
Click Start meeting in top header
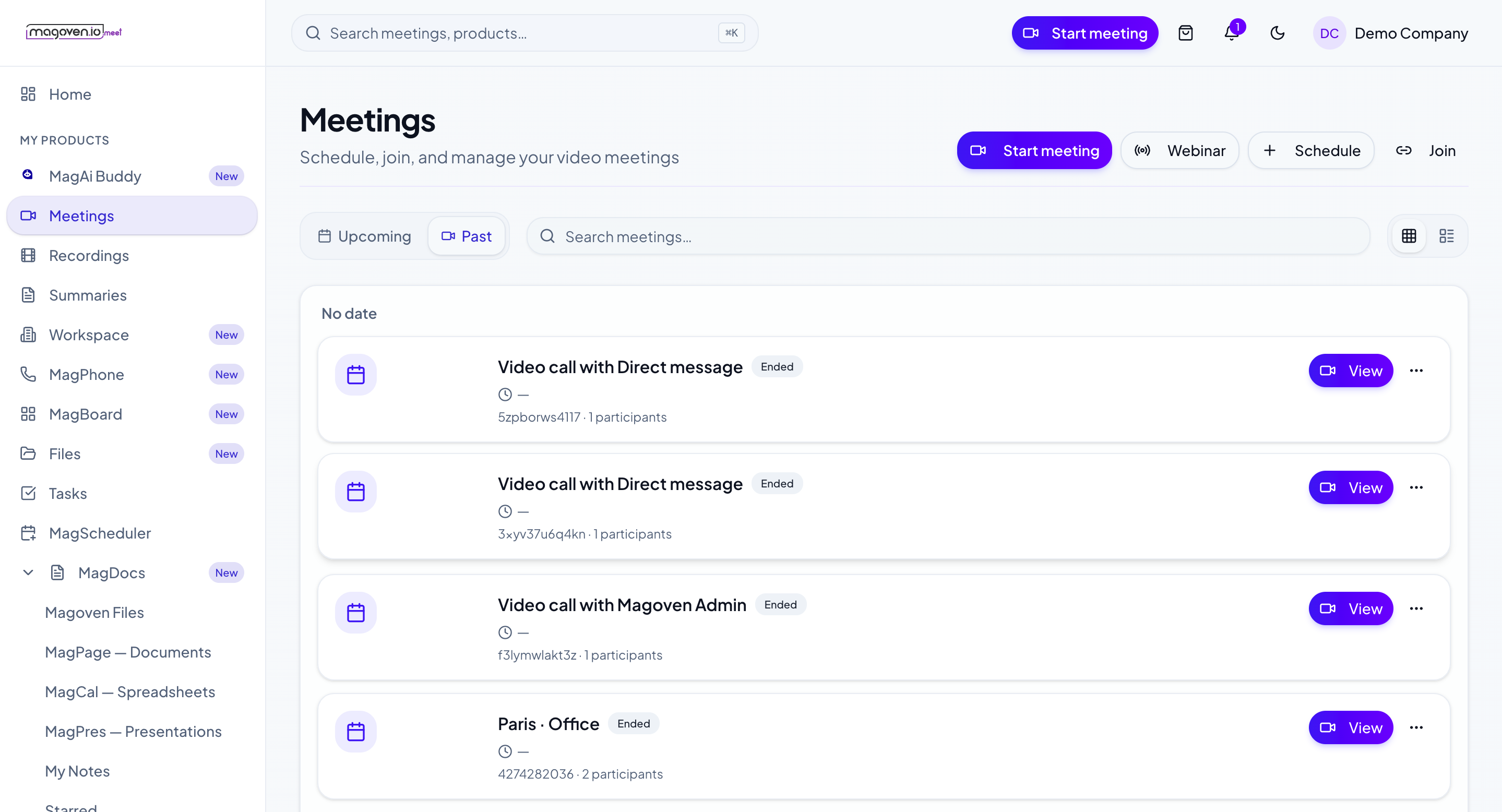[x=1085, y=33]
